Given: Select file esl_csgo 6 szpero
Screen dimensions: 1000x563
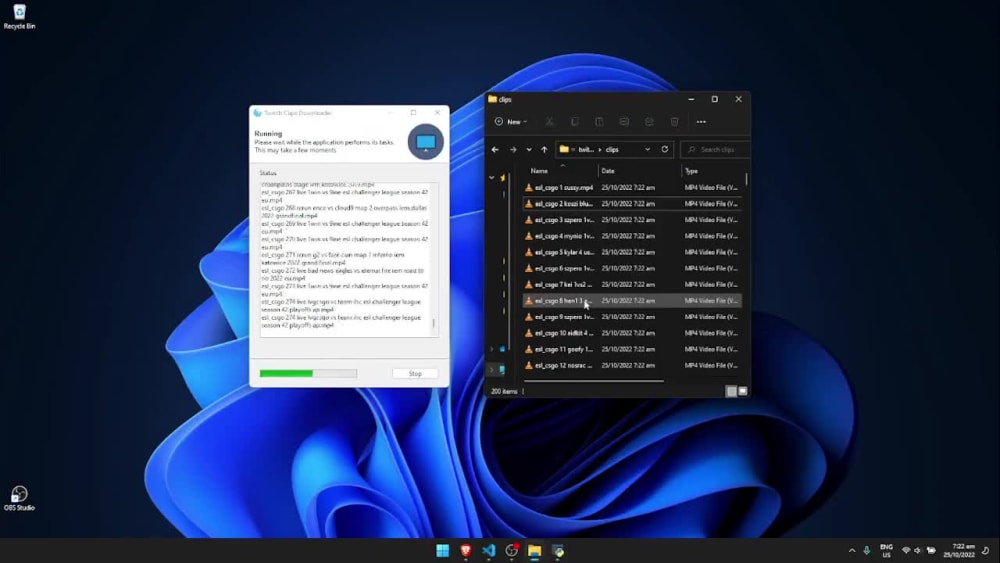Looking at the screenshot, I should (x=632, y=268).
